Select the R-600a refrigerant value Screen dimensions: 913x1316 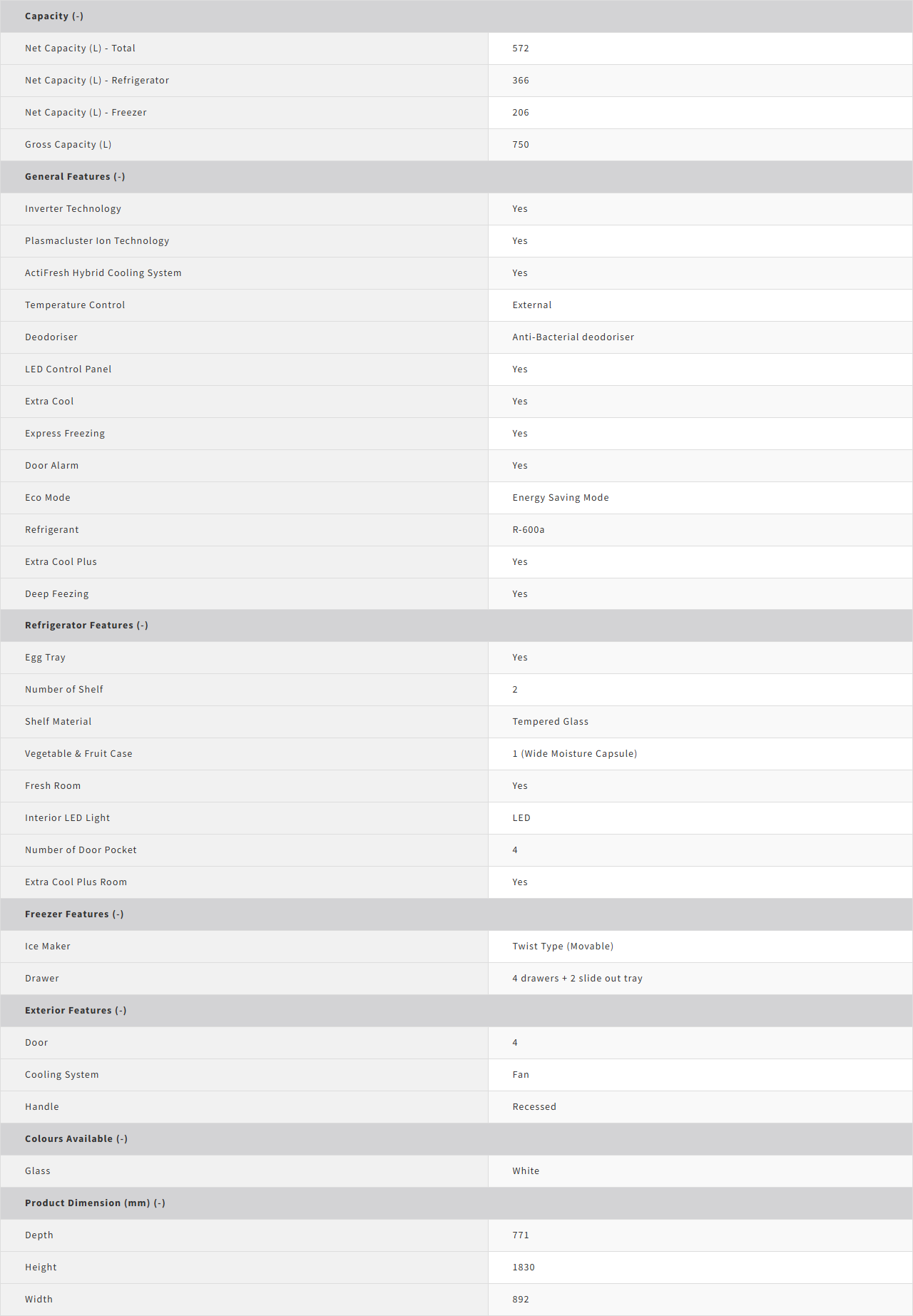[x=529, y=530]
